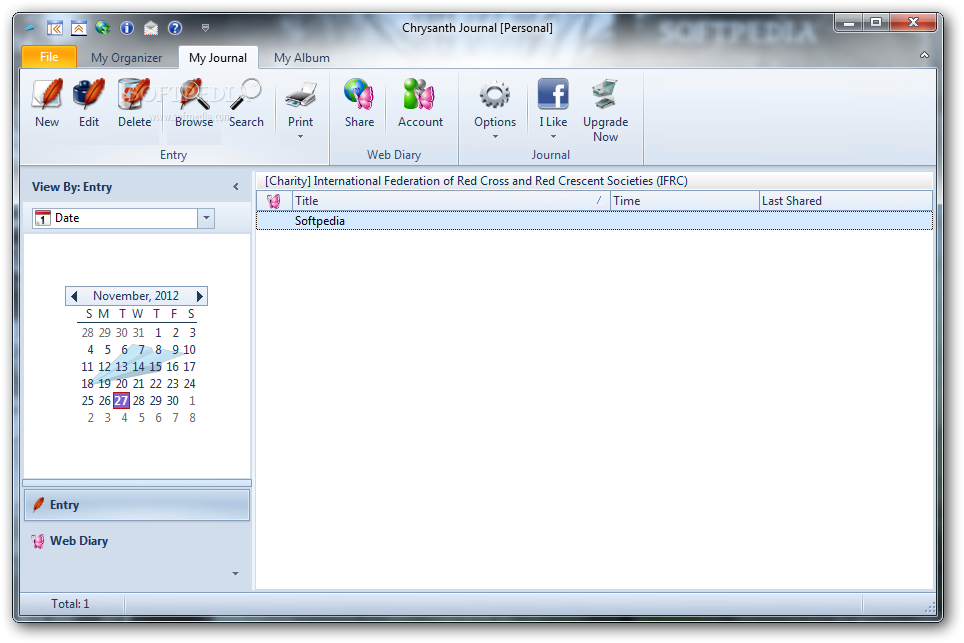
Task: Delete the selected entry
Action: 134,103
